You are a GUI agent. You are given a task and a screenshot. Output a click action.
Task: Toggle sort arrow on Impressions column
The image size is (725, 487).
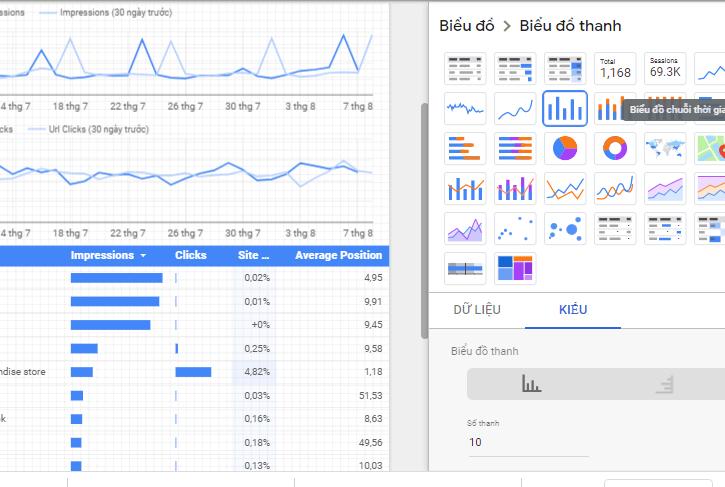pos(143,255)
